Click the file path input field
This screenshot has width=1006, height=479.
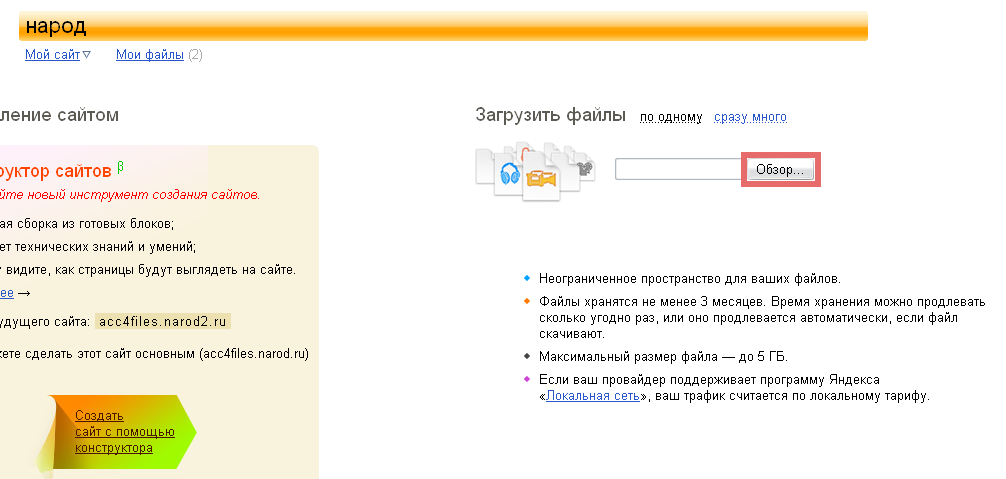point(677,169)
